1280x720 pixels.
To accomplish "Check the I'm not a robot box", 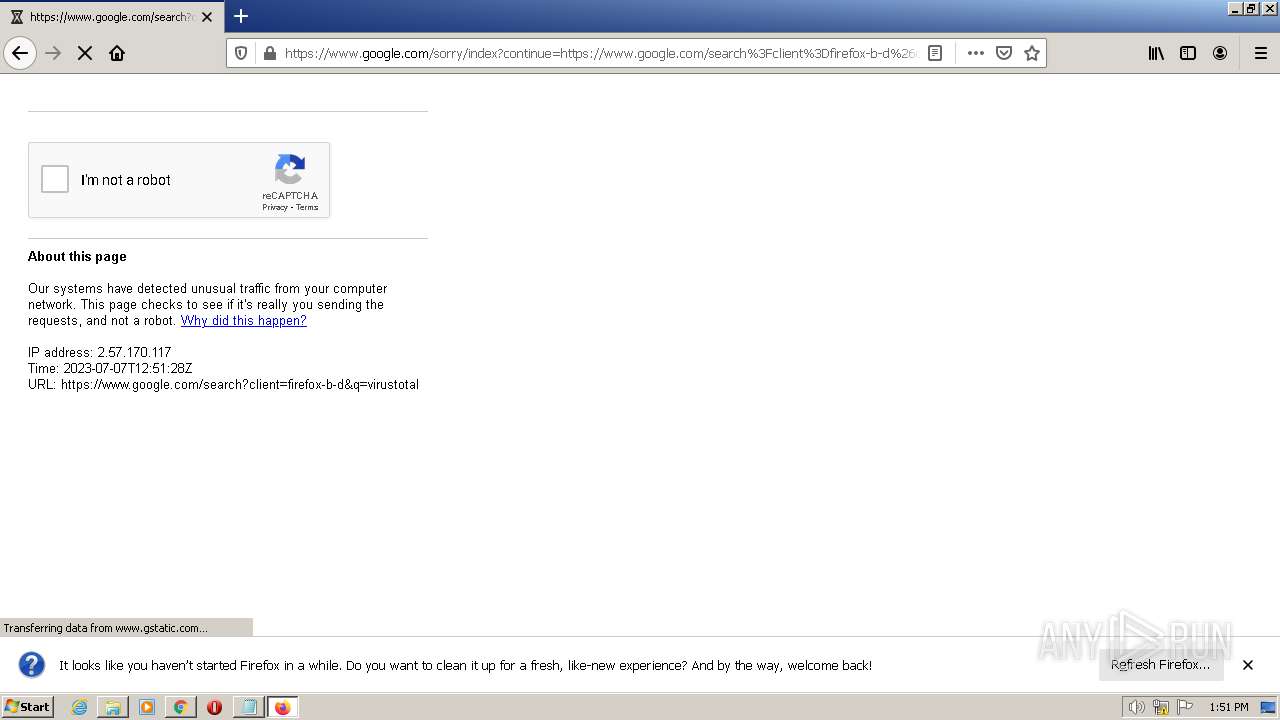I will (x=55, y=179).
